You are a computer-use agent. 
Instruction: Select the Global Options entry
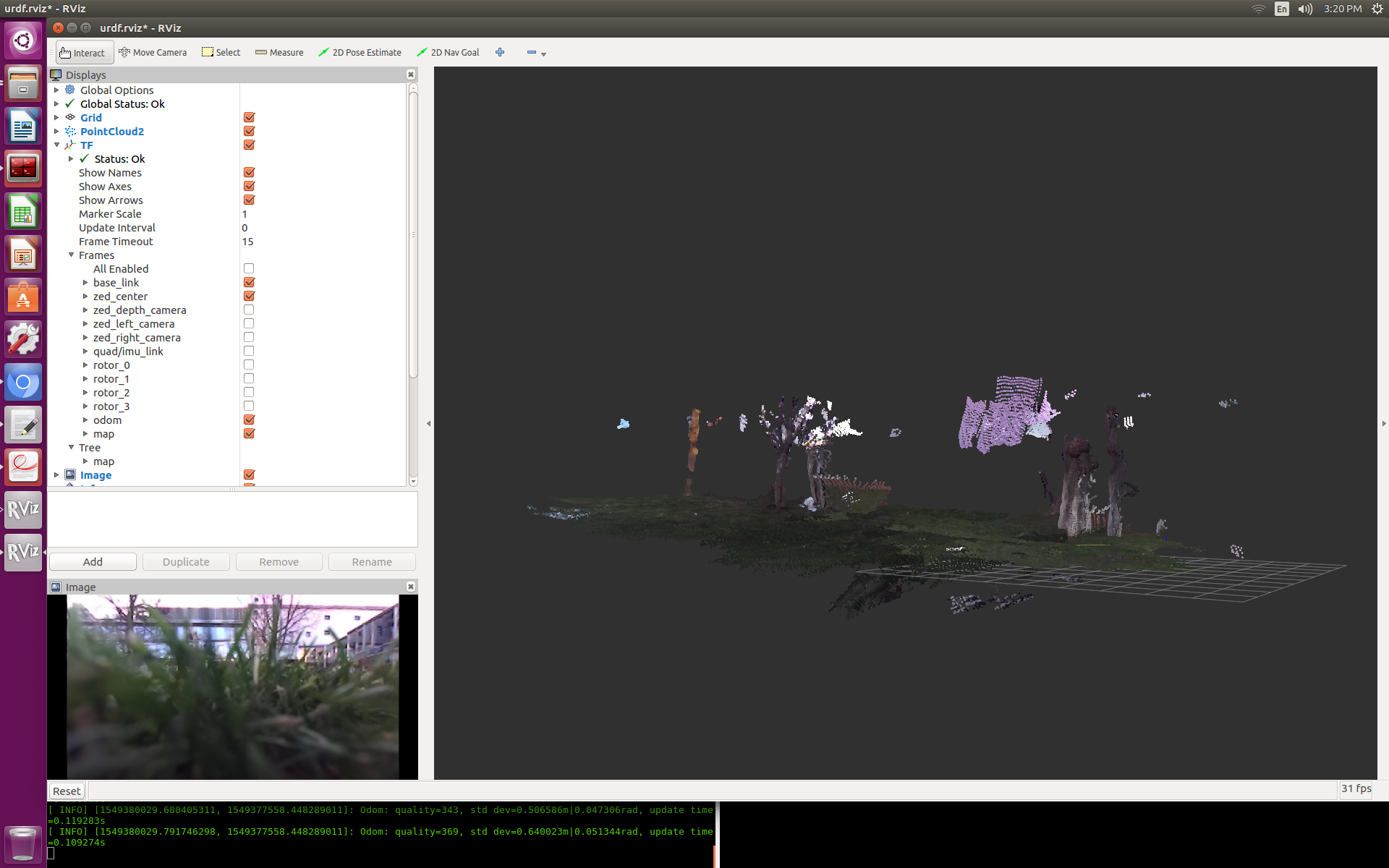116,90
